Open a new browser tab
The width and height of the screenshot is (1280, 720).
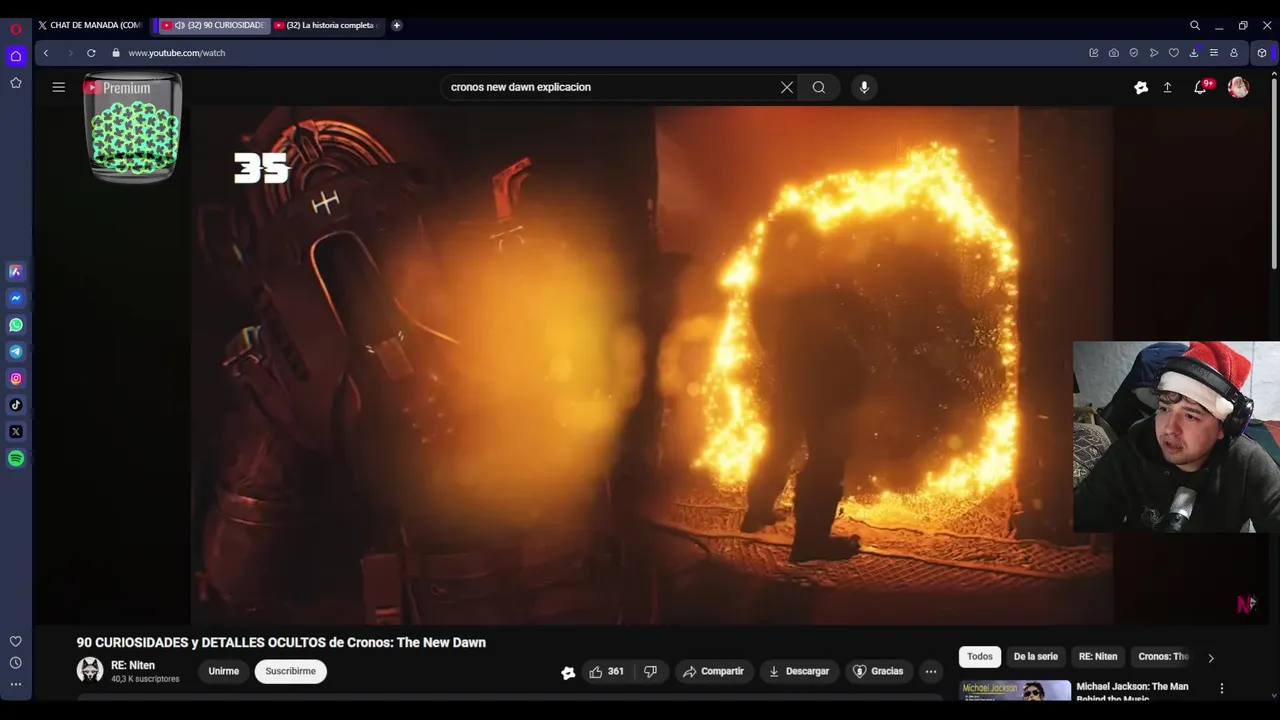point(397,25)
